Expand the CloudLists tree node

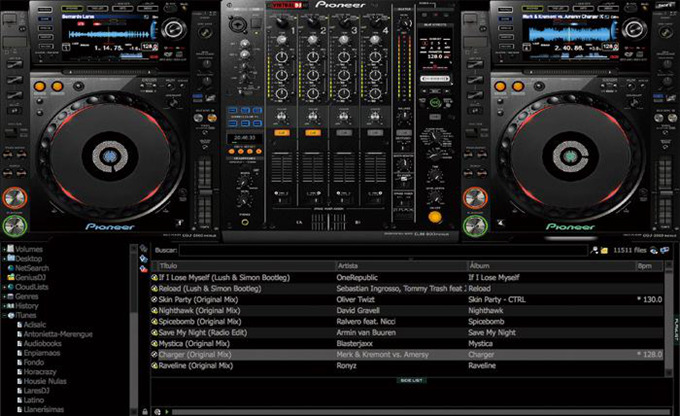pos(4,287)
